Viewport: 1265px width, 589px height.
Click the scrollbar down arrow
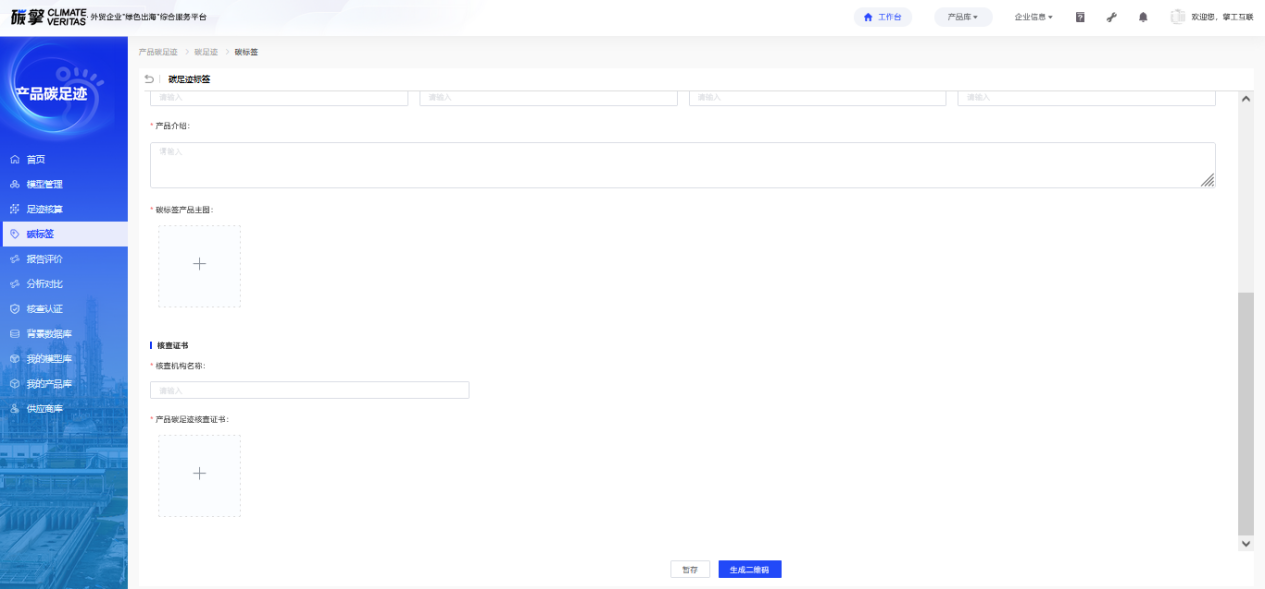(x=1245, y=543)
